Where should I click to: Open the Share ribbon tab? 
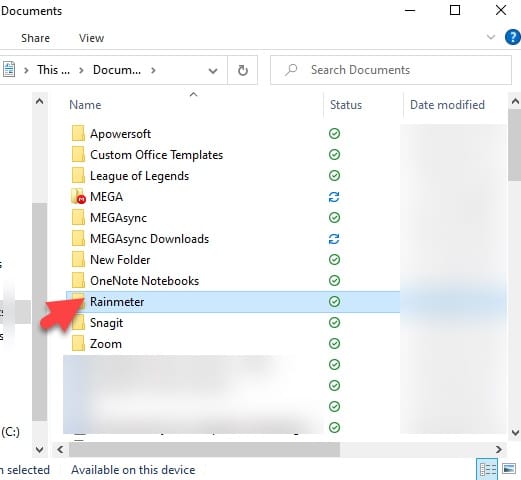coord(35,38)
